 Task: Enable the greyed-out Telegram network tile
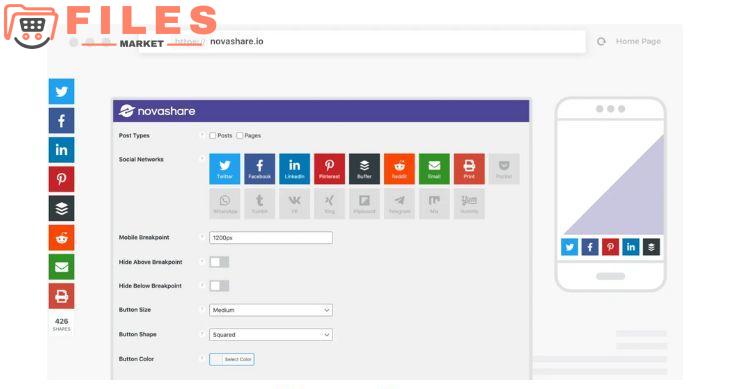pos(399,204)
